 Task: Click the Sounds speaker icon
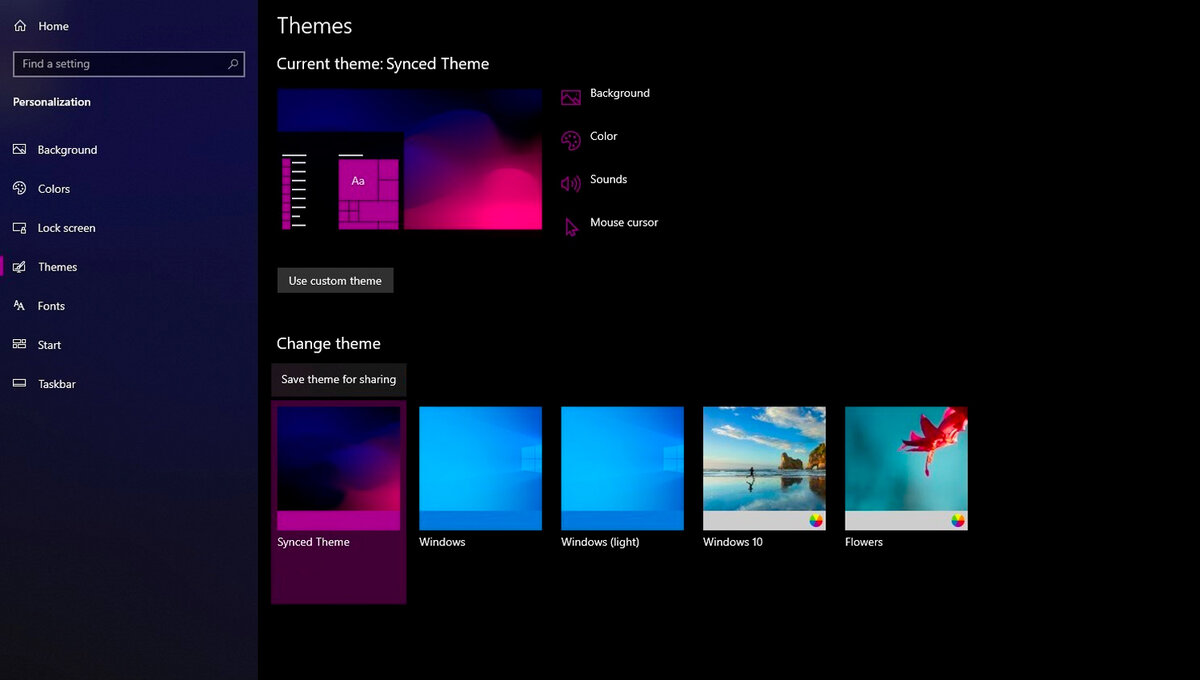[x=571, y=184]
